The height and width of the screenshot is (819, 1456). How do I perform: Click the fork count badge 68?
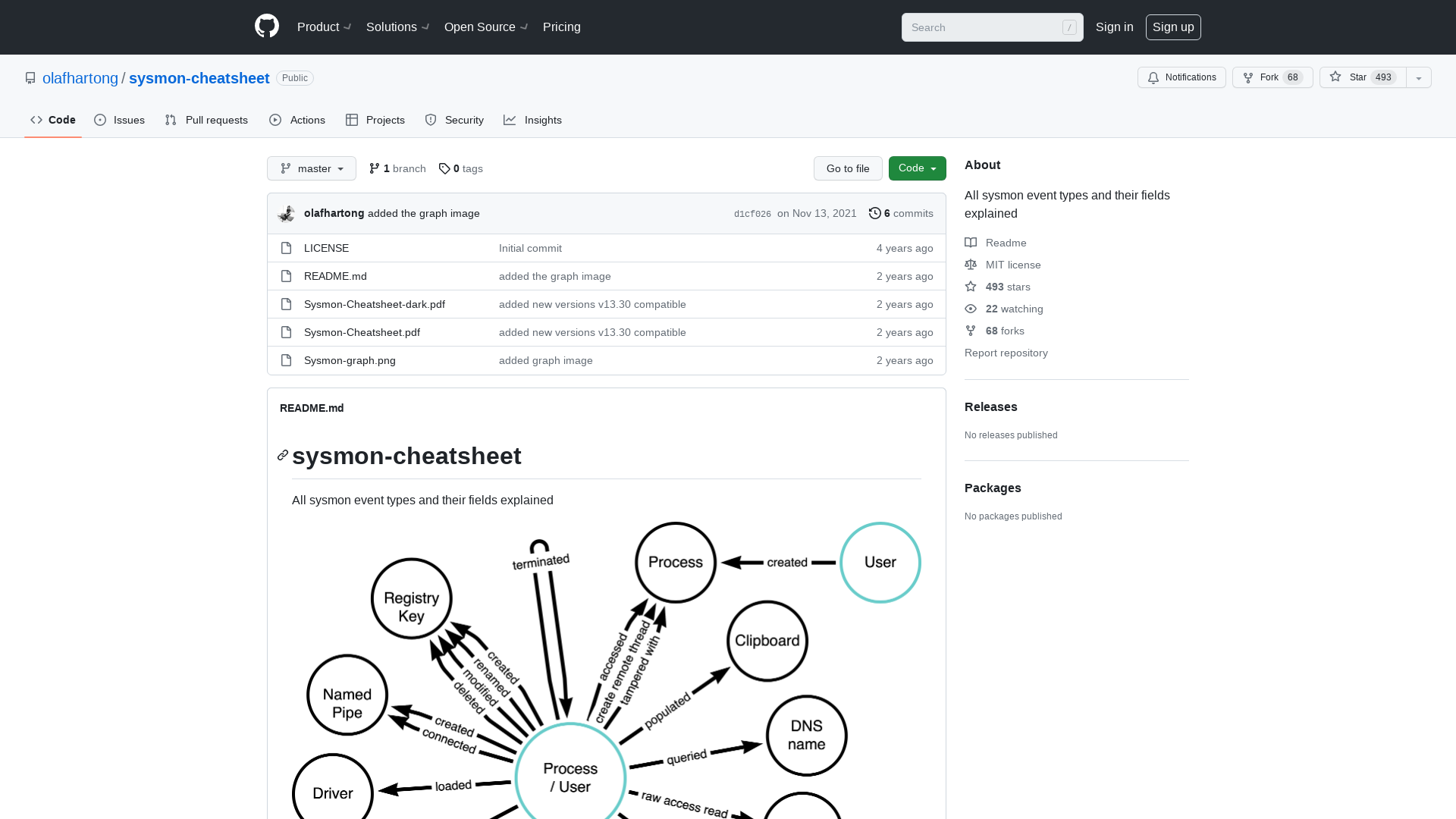coord(1293,77)
